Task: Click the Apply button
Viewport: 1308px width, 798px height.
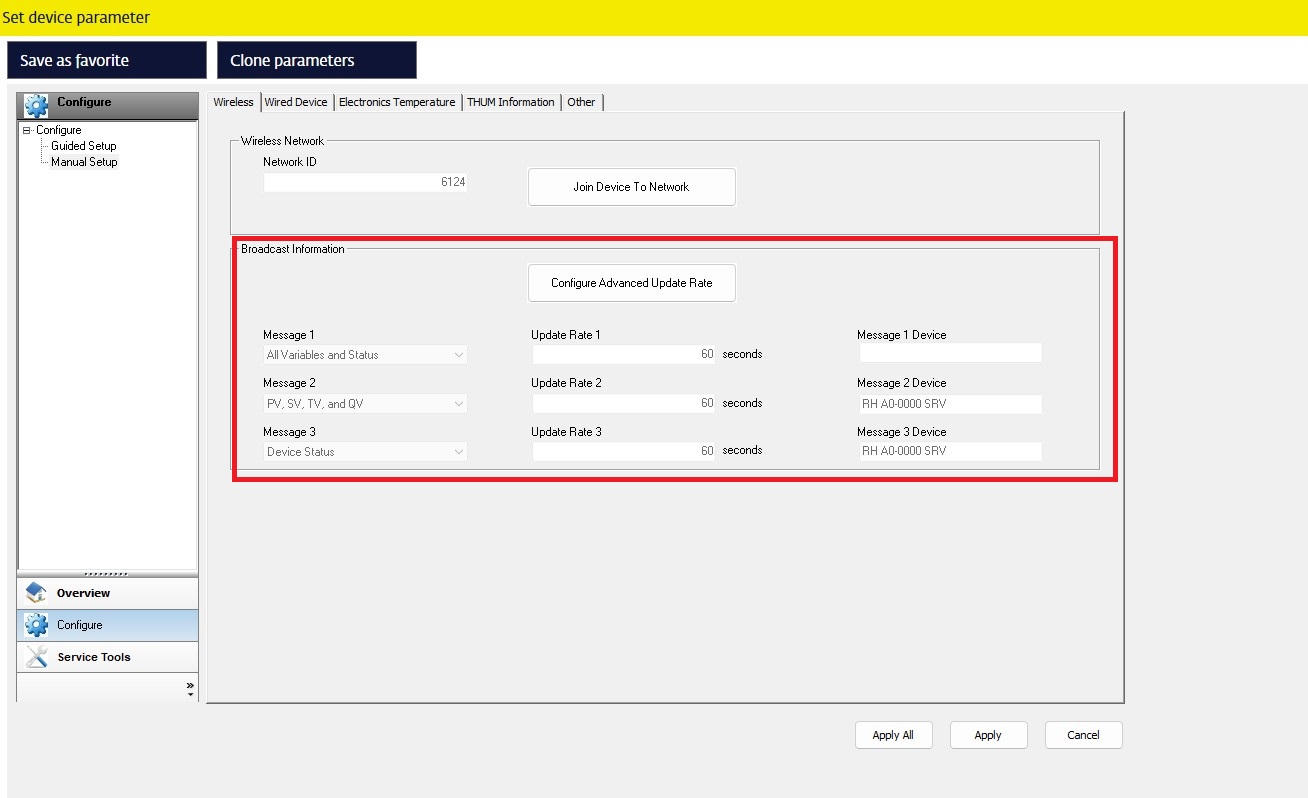Action: [x=988, y=735]
